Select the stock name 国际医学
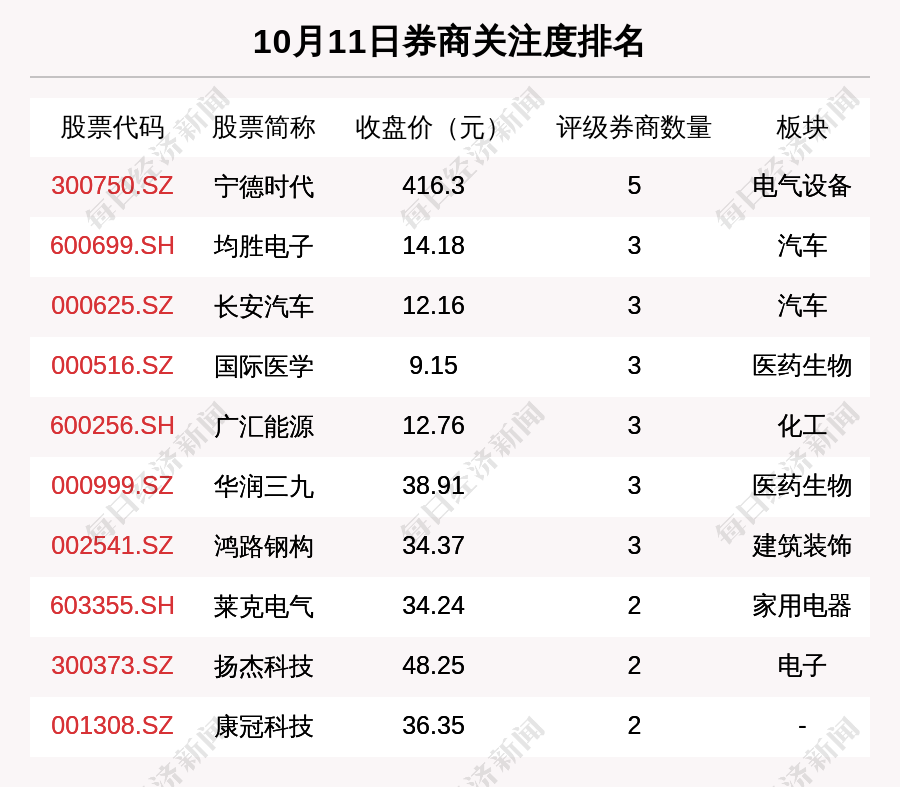 263,366
